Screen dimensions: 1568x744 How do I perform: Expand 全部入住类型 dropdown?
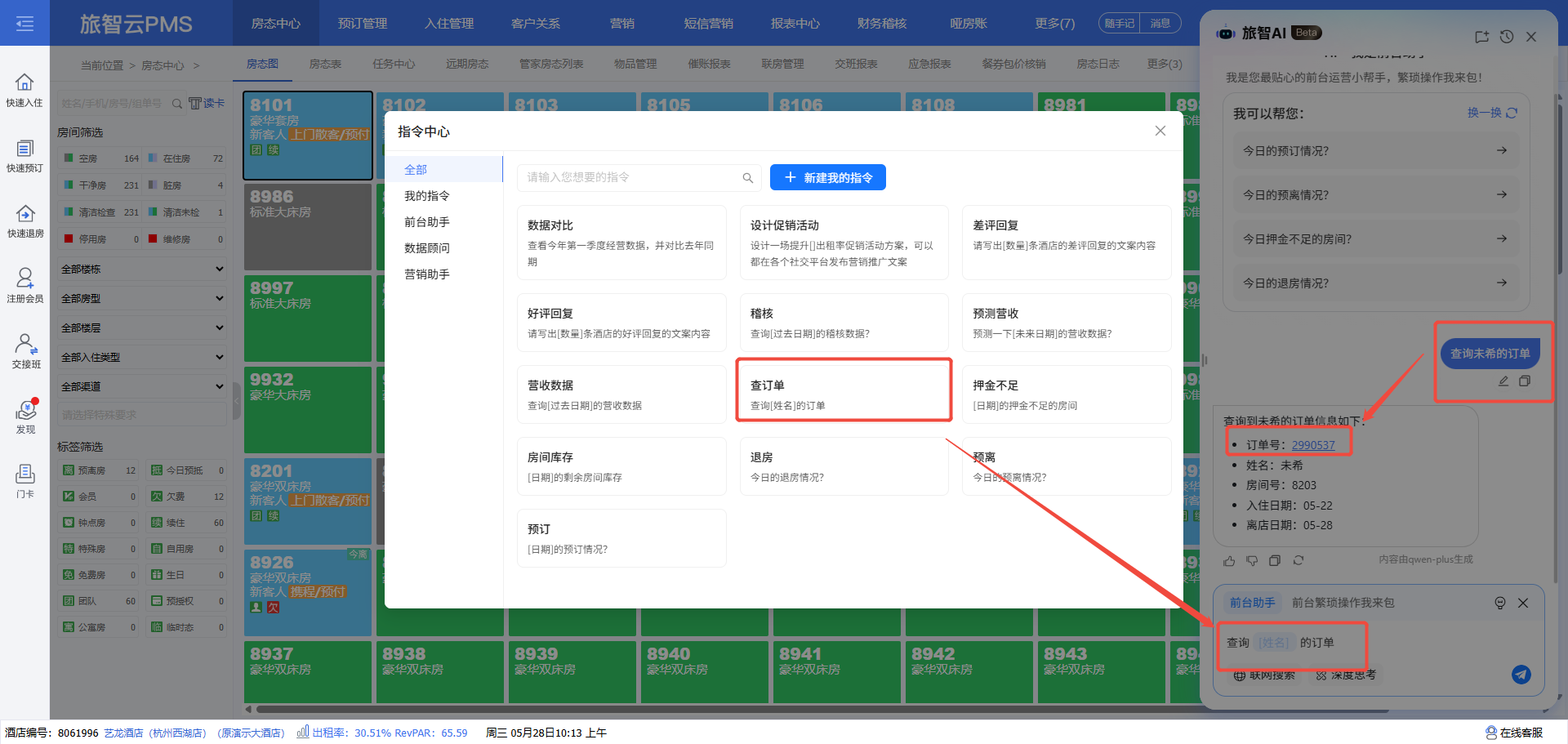click(x=142, y=357)
